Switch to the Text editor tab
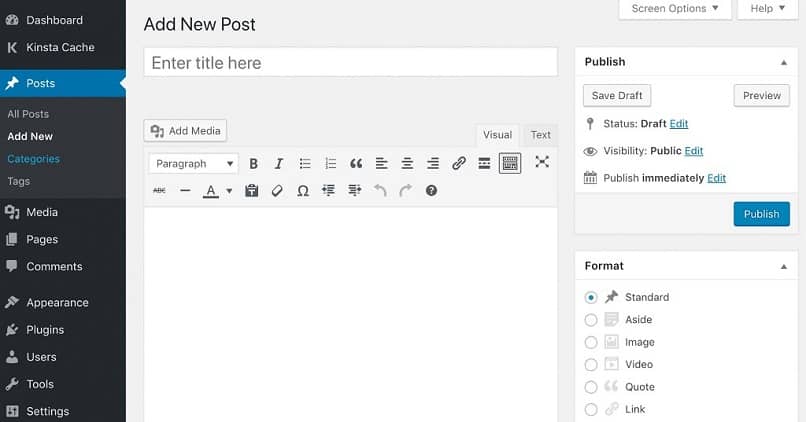The height and width of the screenshot is (422, 806). click(x=541, y=135)
